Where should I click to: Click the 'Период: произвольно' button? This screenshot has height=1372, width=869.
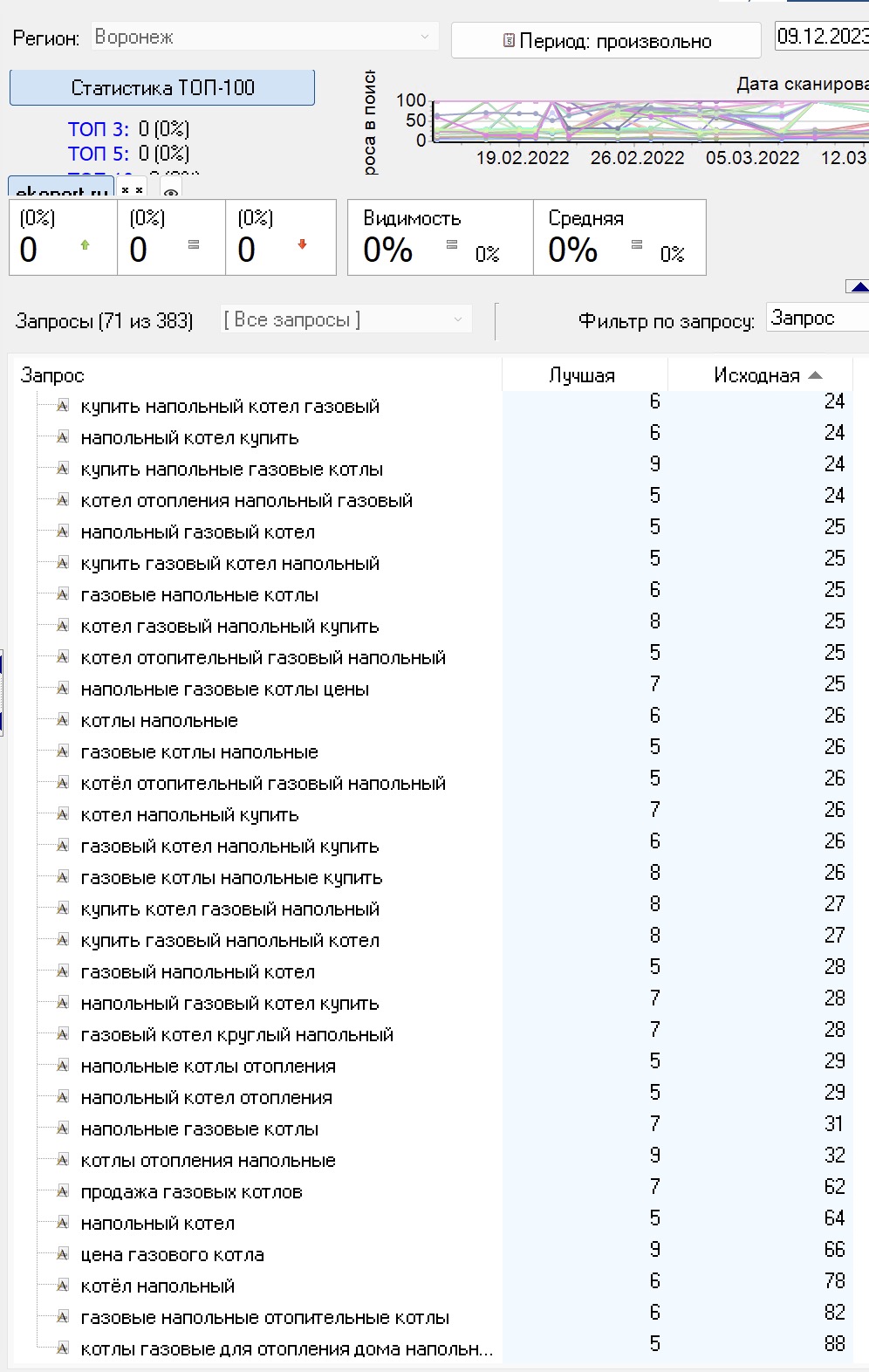(x=606, y=41)
